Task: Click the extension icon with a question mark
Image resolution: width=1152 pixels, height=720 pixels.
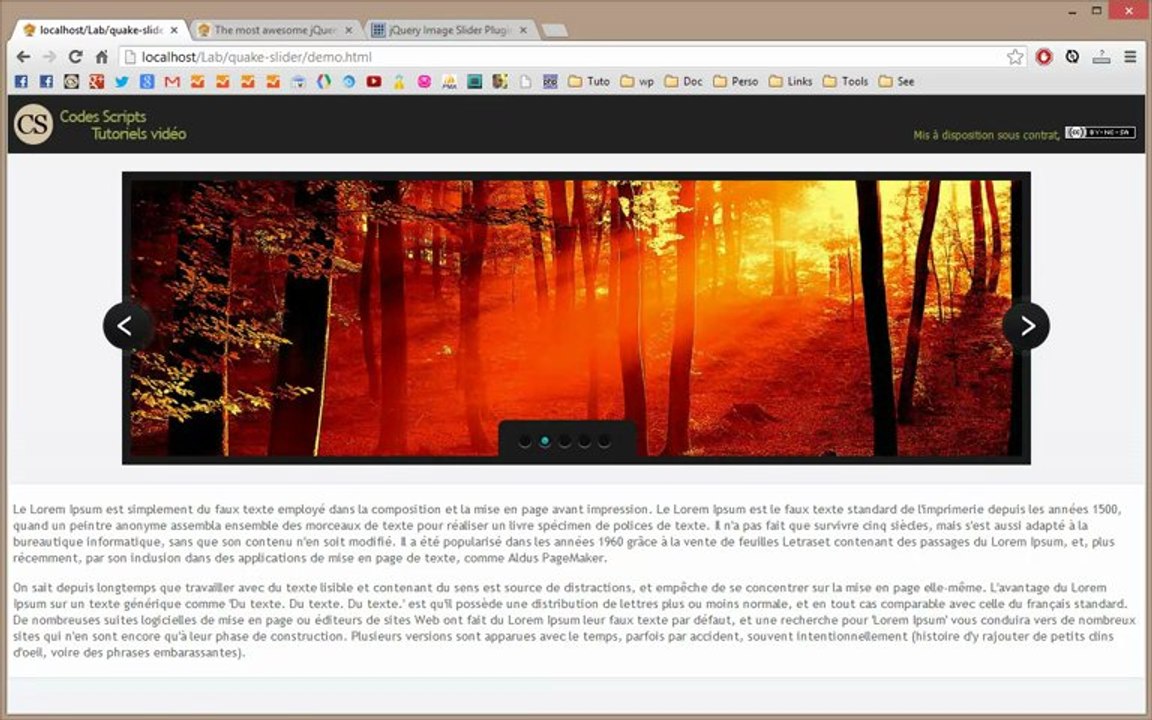Action: click(x=1101, y=57)
